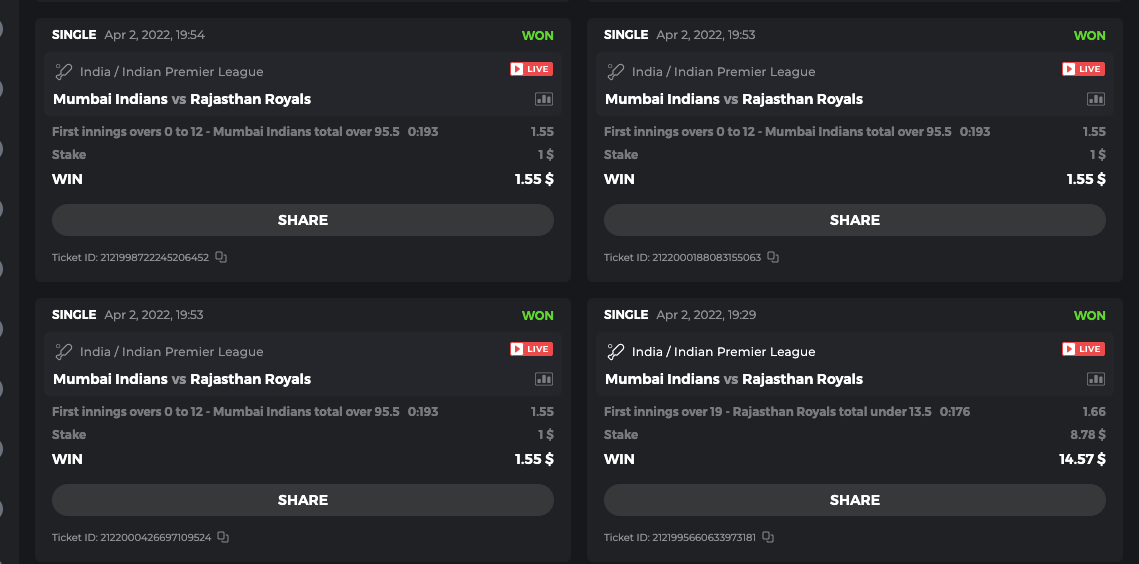Click the WON status on the 19:54 bet
Image resolution: width=1139 pixels, height=564 pixels.
tap(537, 35)
